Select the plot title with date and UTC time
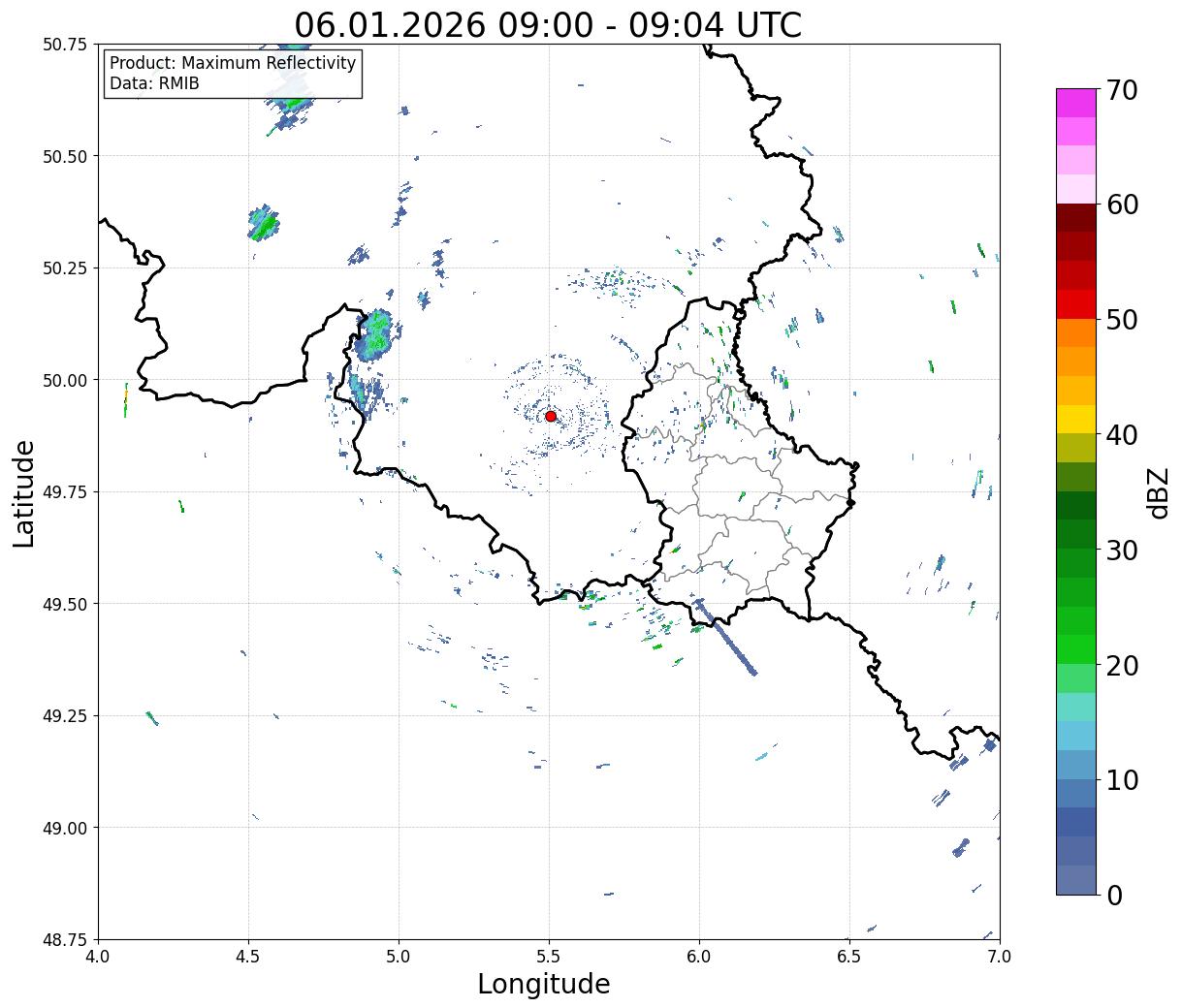The image size is (1182, 1008). pos(548,25)
